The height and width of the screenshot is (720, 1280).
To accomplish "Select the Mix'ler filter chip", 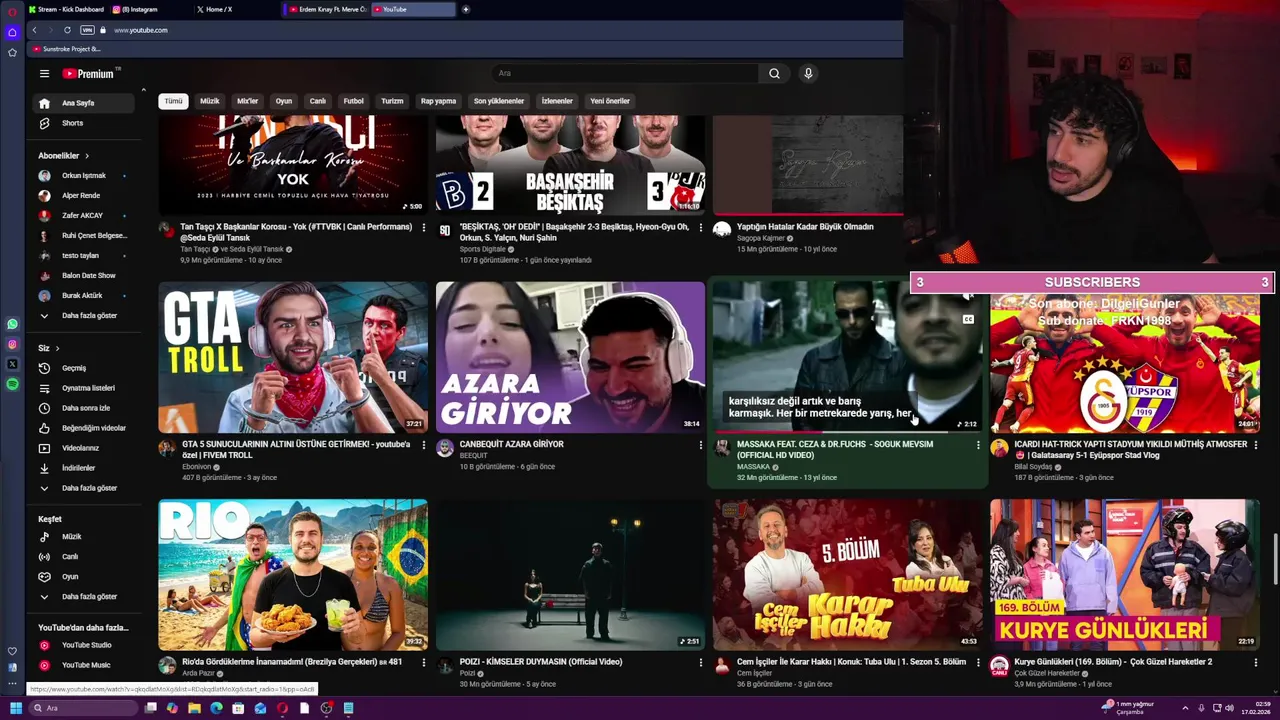I will [247, 101].
